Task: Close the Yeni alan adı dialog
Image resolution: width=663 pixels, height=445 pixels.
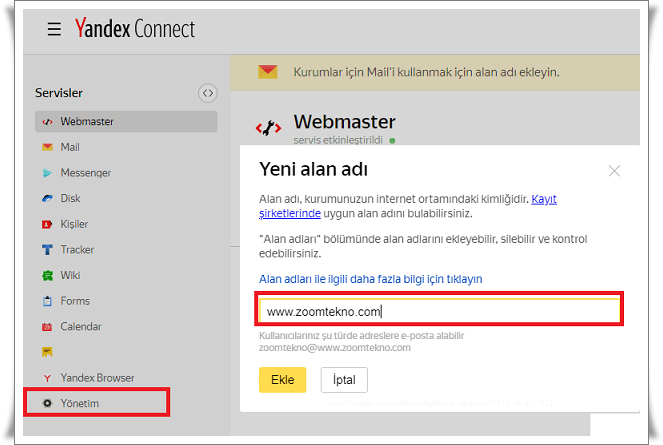Action: coord(614,171)
